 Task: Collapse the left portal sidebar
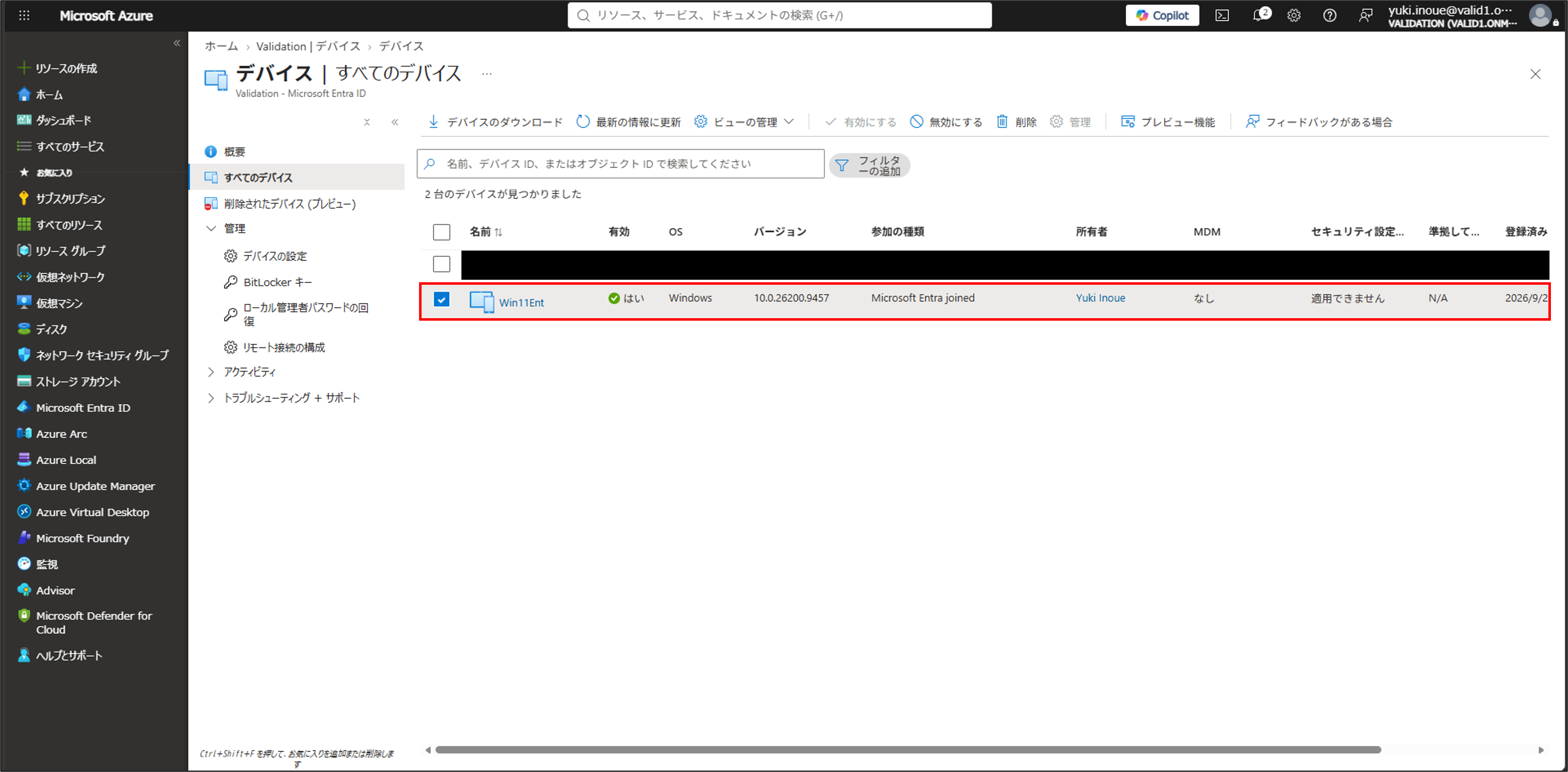coord(177,43)
